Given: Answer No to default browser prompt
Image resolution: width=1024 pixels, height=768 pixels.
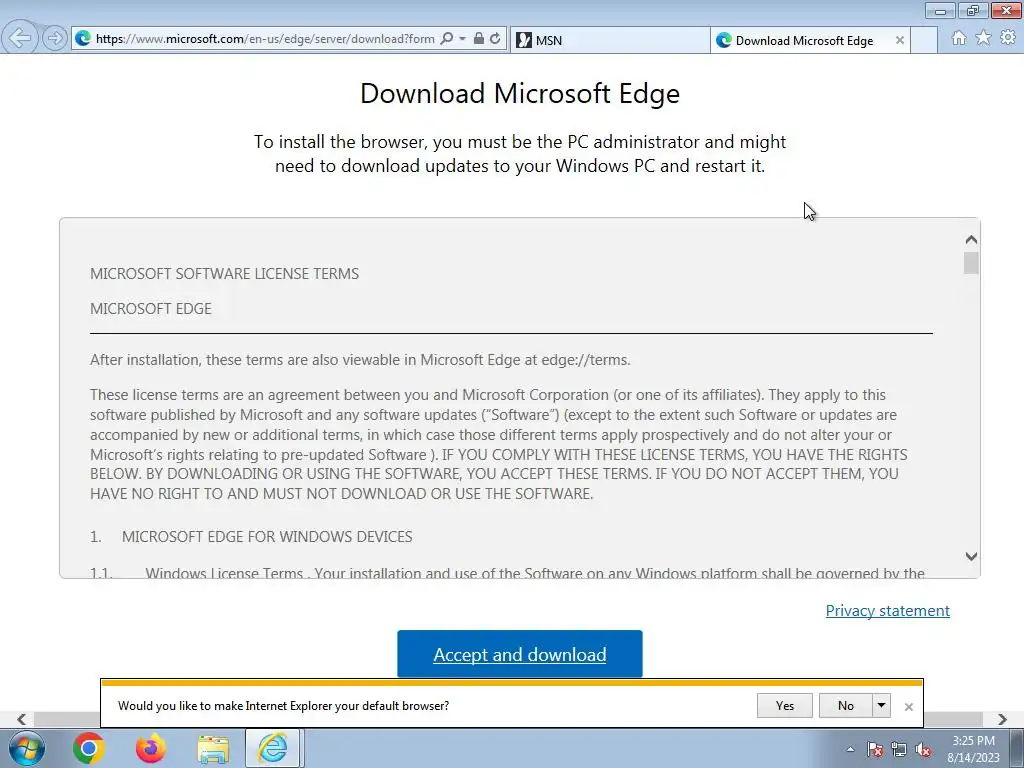Looking at the screenshot, I should pyautogui.click(x=846, y=705).
